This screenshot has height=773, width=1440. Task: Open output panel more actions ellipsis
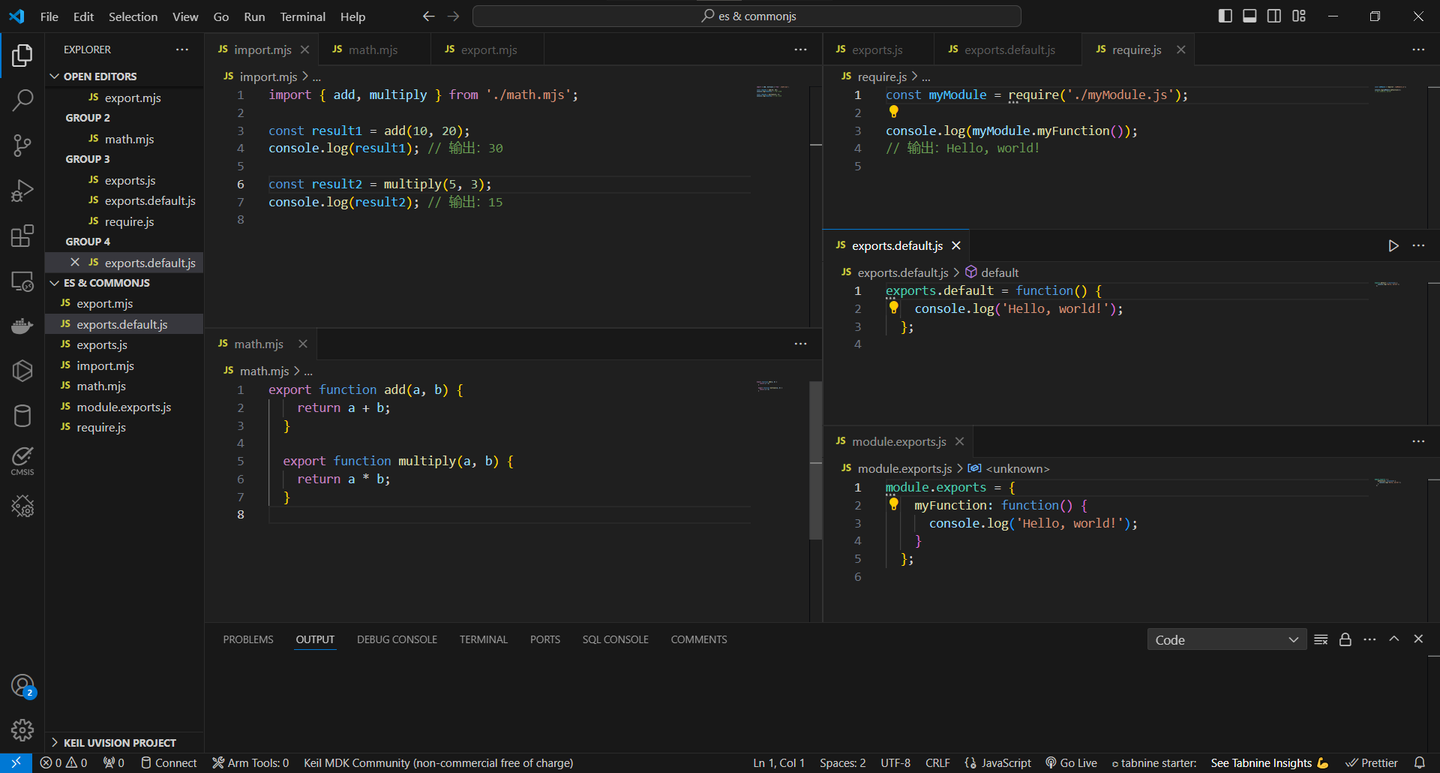(1369, 639)
